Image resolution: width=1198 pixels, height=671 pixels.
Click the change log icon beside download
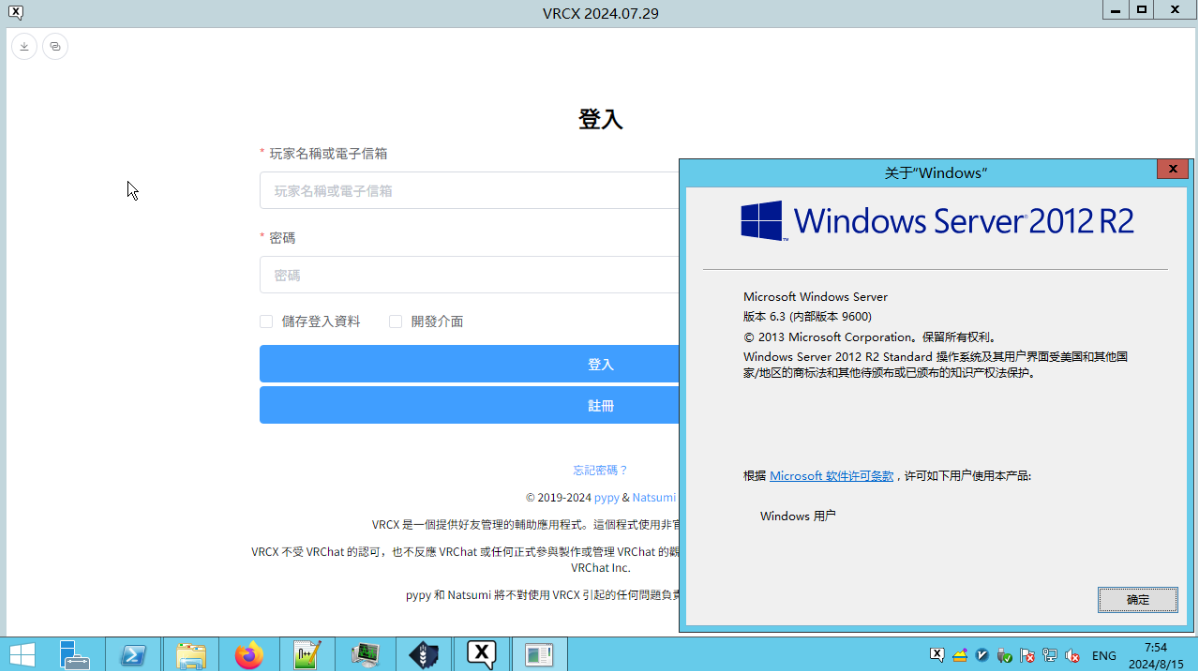click(x=55, y=47)
